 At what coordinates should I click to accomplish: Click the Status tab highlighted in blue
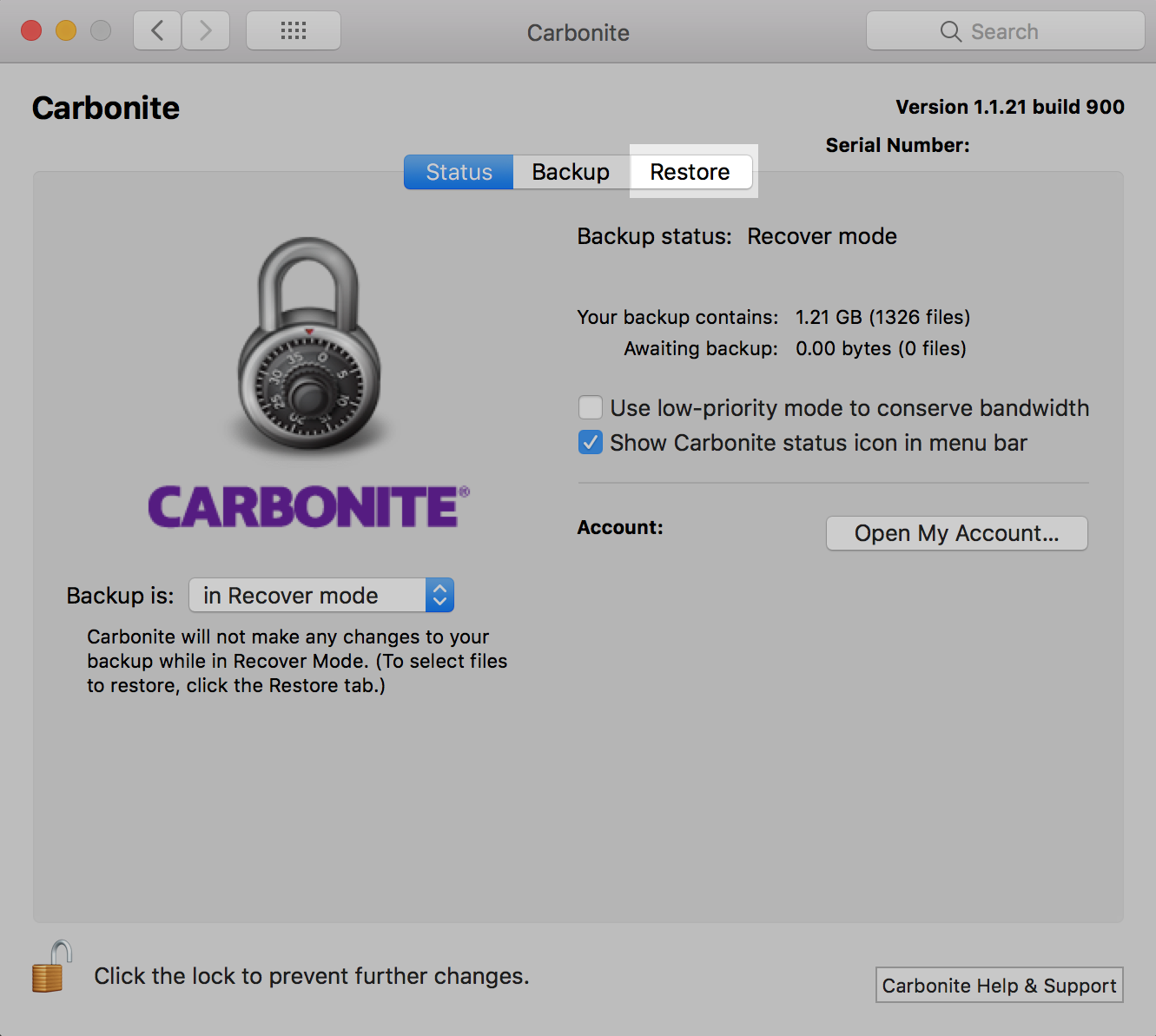[x=458, y=171]
